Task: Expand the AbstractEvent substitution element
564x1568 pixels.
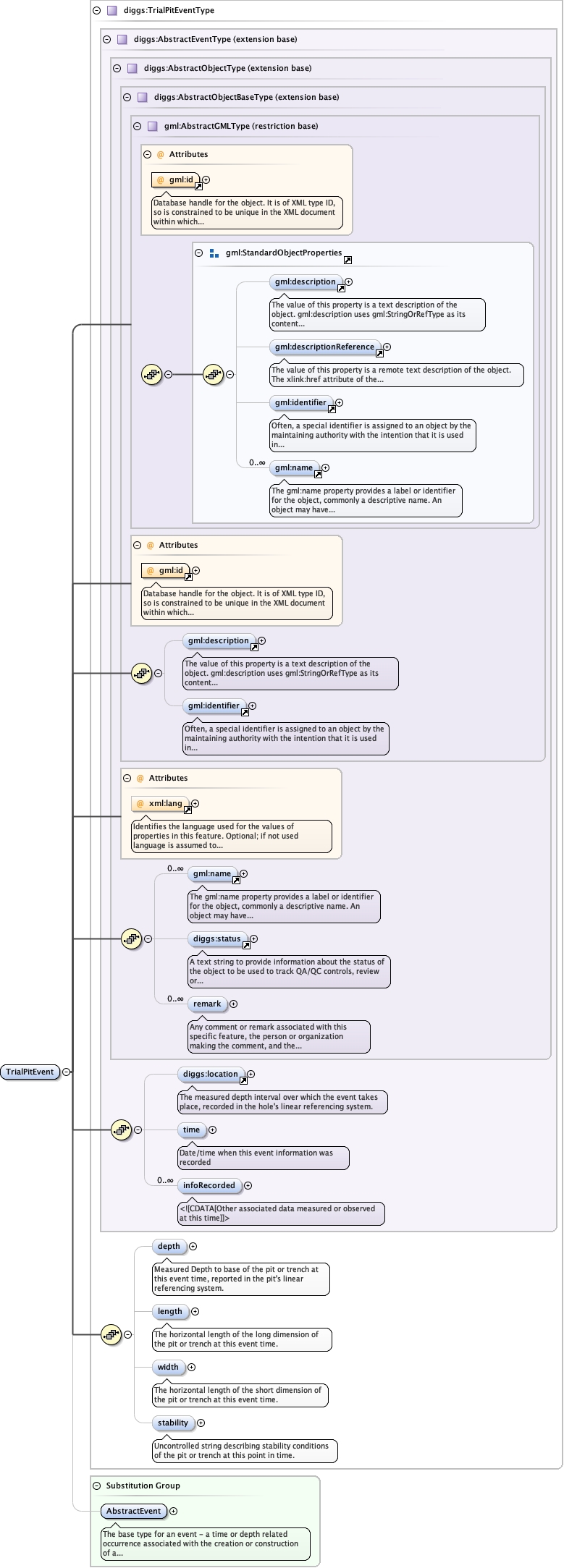Action: tap(173, 1511)
